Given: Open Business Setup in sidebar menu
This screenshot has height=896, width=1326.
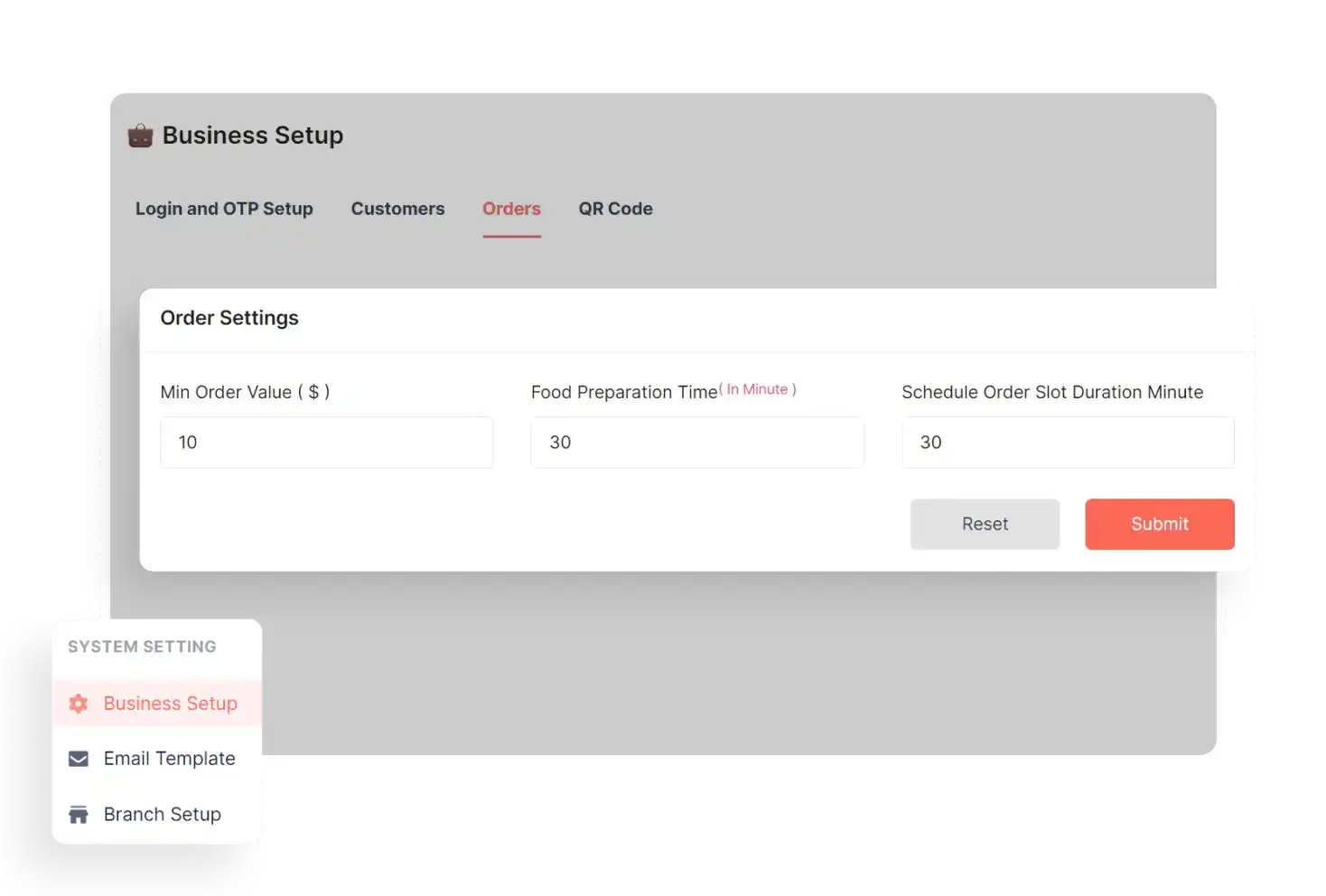Looking at the screenshot, I should pyautogui.click(x=157, y=704).
